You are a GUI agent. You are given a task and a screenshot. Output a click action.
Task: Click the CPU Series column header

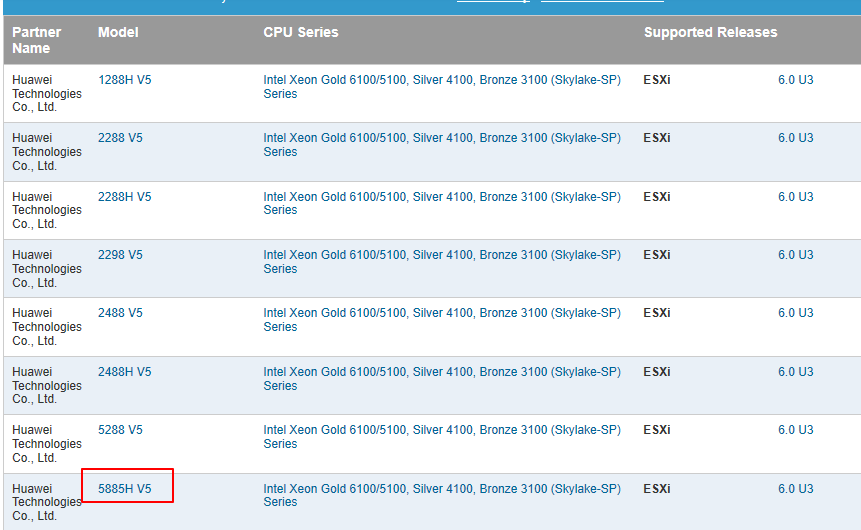pos(301,32)
